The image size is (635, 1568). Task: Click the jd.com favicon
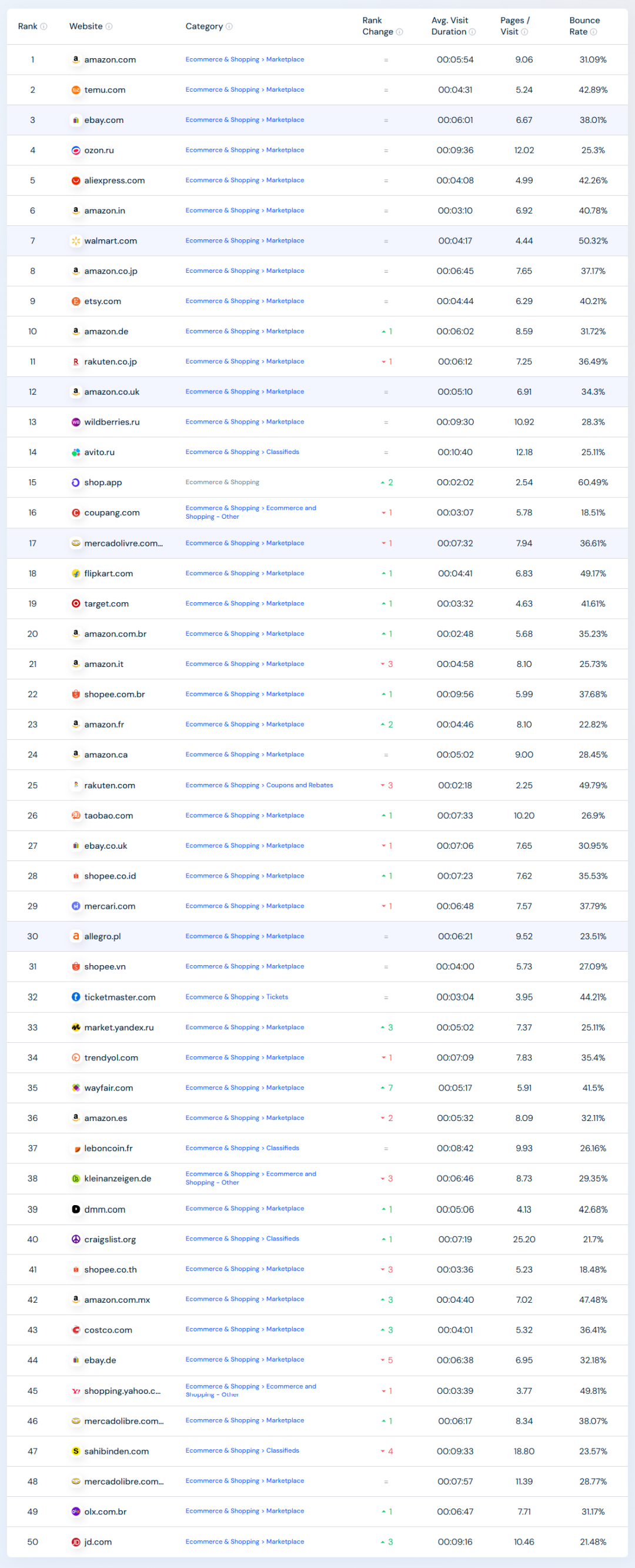pos(76,1542)
